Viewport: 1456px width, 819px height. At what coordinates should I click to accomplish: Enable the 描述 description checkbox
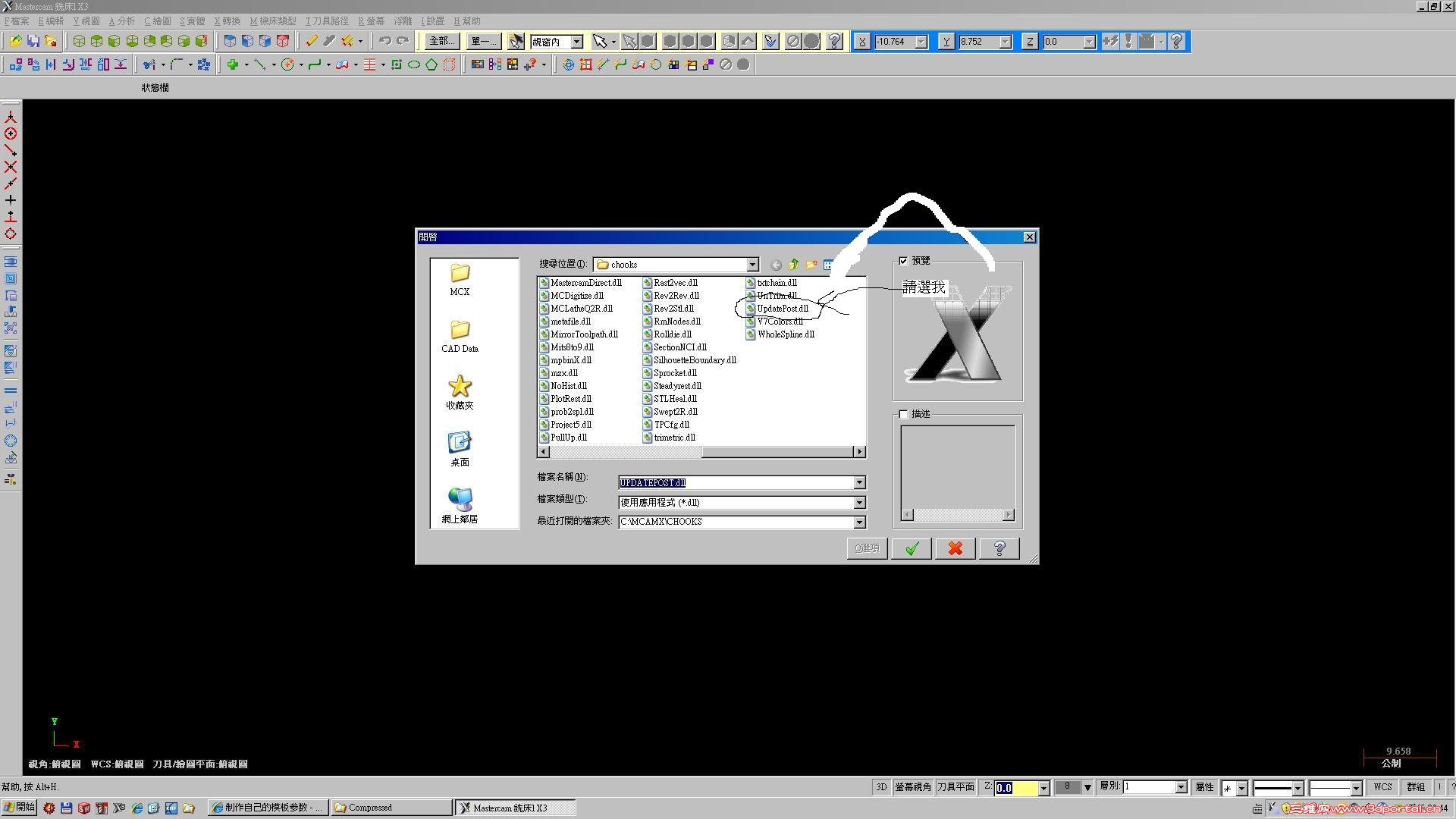(903, 414)
